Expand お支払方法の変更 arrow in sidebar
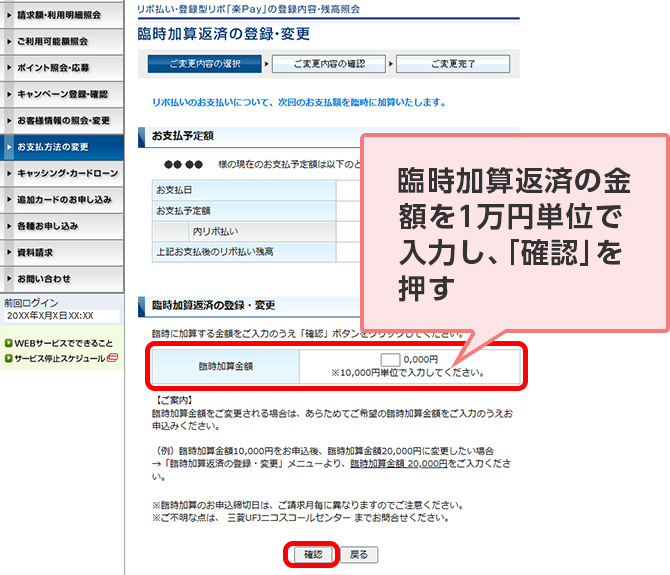 click(x=8, y=147)
